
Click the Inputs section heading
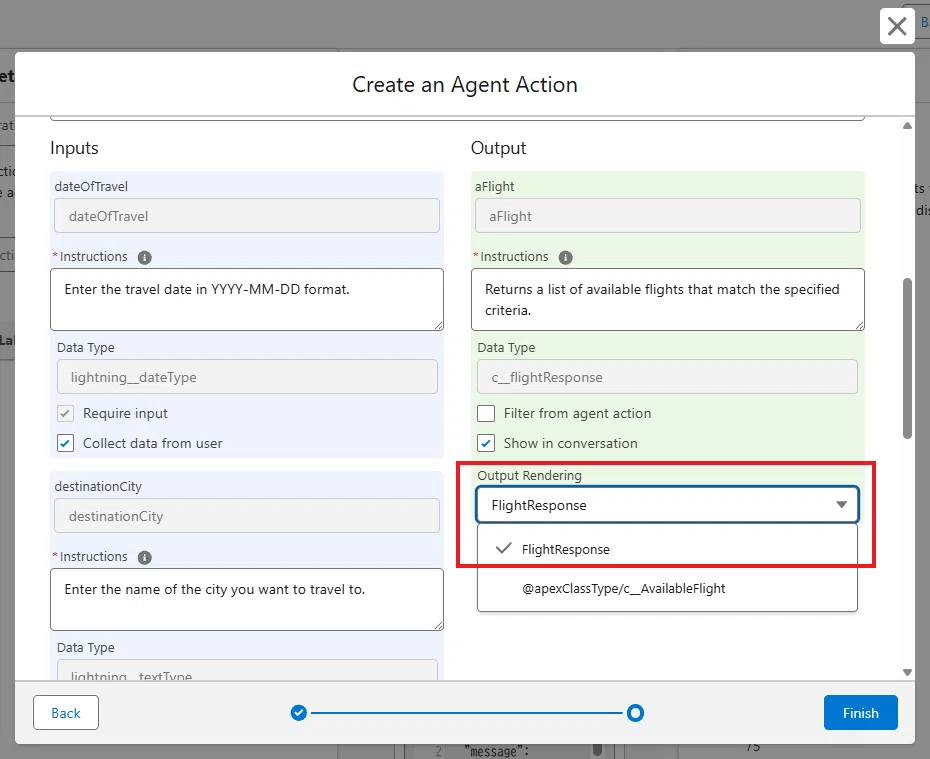[x=74, y=148]
